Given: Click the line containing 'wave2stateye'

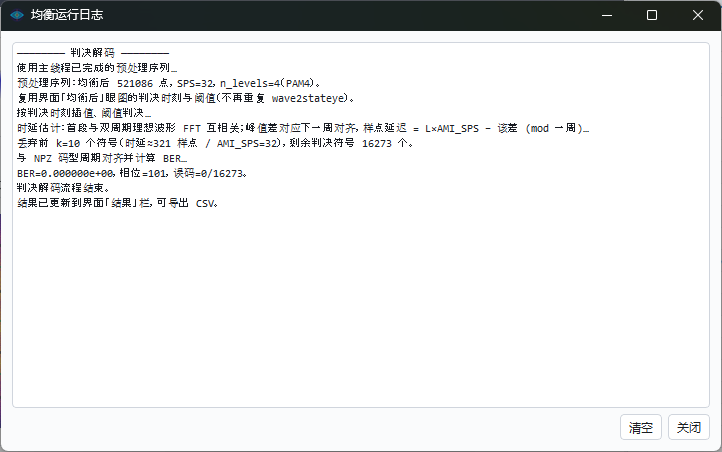Looking at the screenshot, I should click(186, 98).
